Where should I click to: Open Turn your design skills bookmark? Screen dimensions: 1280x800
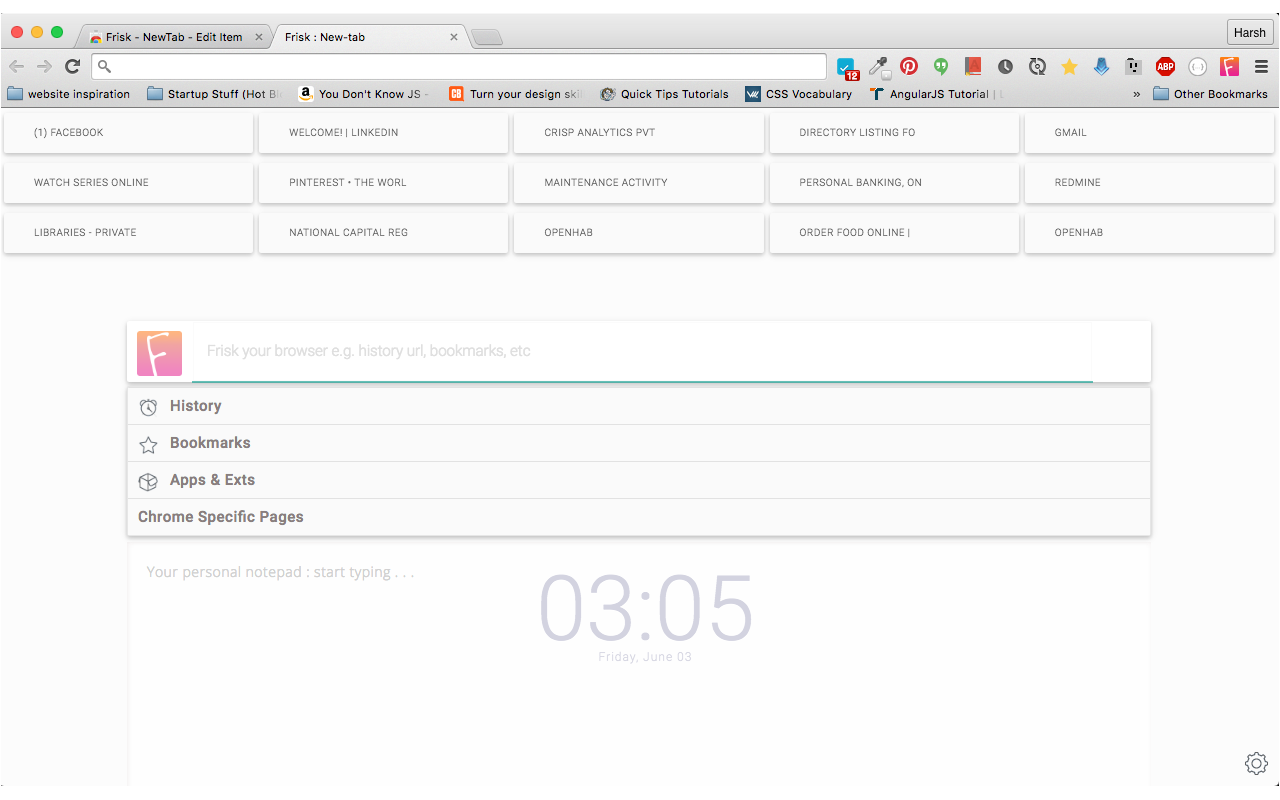click(x=515, y=94)
